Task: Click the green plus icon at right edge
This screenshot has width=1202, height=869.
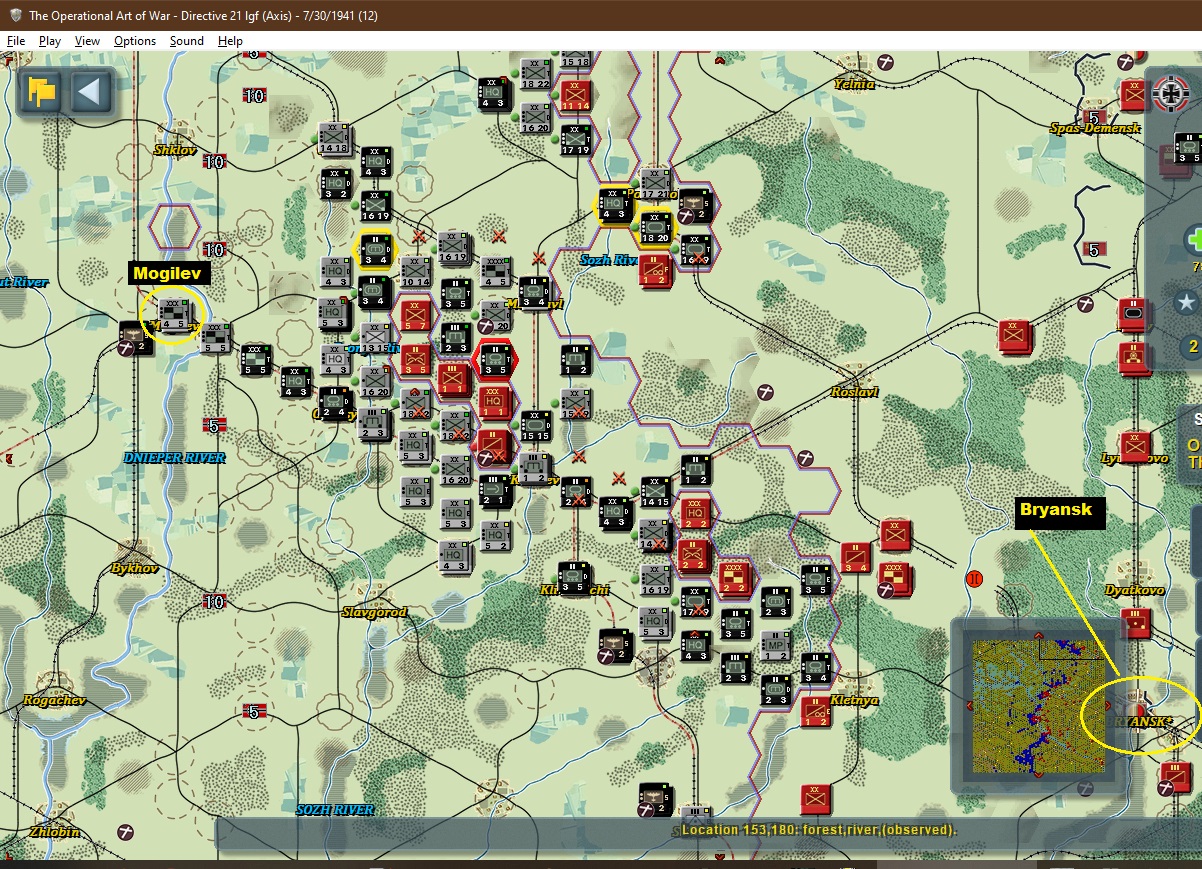Action: 1194,240
